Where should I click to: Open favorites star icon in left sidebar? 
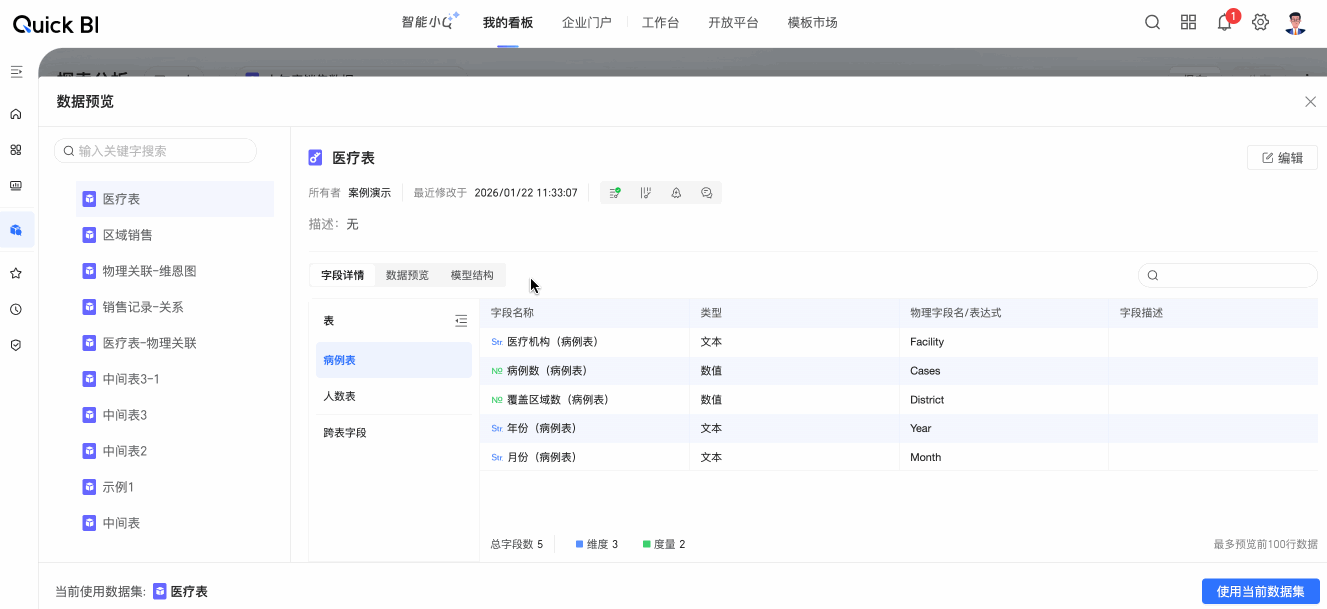(x=16, y=273)
